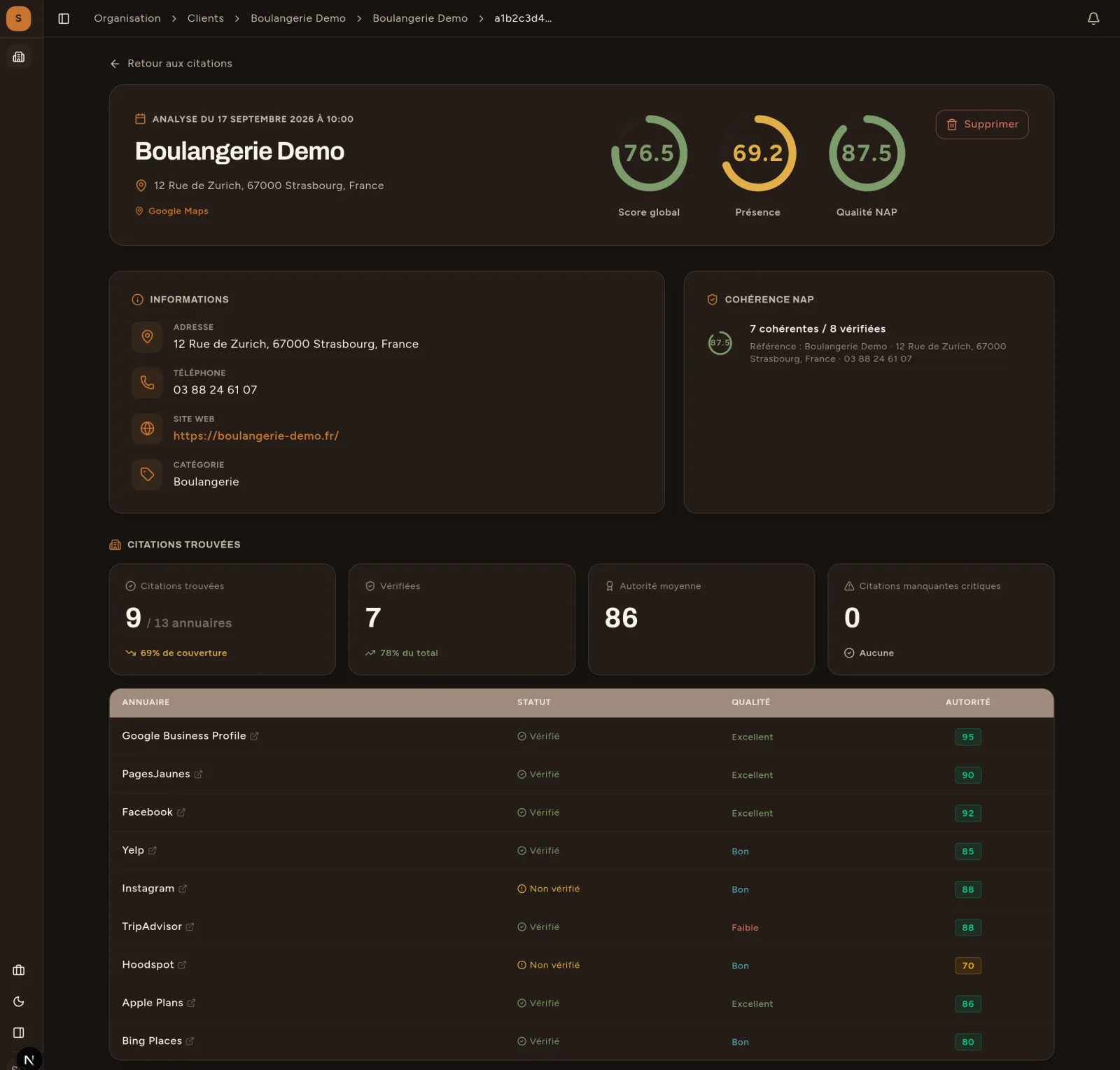1120x1070 pixels.
Task: Go to Clients in the breadcrumb
Action: (206, 18)
